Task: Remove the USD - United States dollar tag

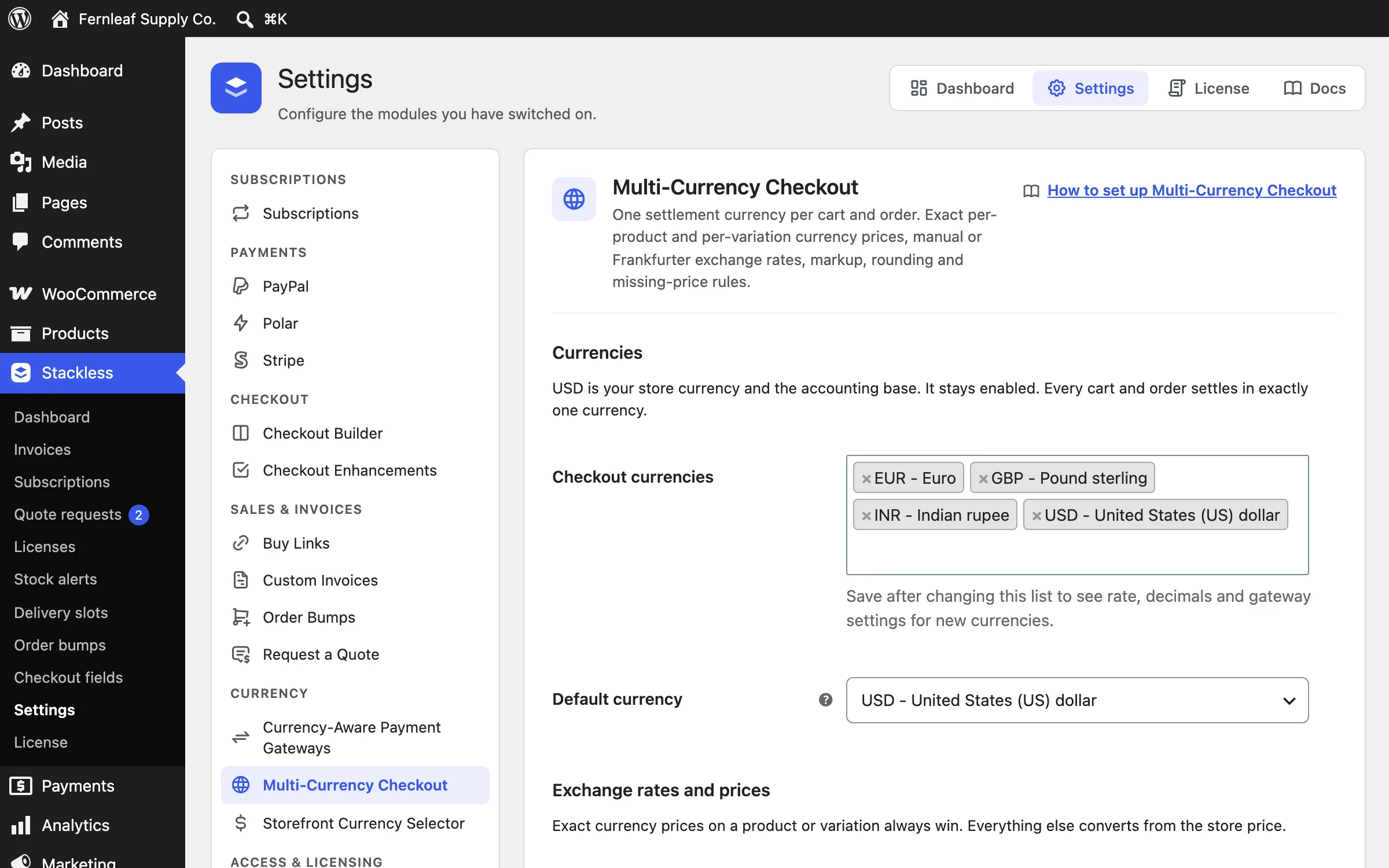Action: [1037, 516]
